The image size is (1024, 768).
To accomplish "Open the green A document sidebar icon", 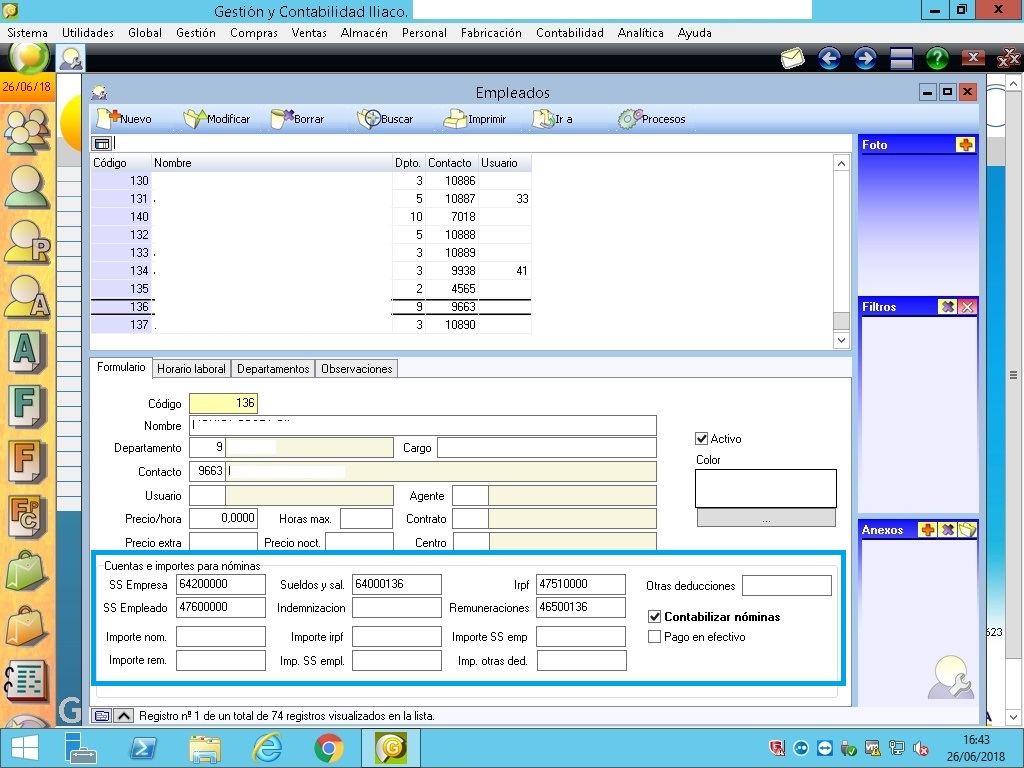I will (x=27, y=350).
